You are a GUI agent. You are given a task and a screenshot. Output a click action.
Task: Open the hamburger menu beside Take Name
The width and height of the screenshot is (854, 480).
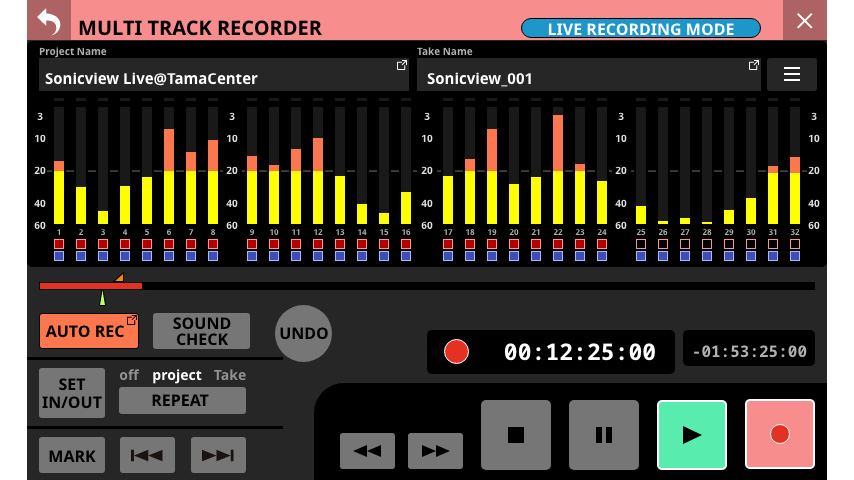coord(791,75)
